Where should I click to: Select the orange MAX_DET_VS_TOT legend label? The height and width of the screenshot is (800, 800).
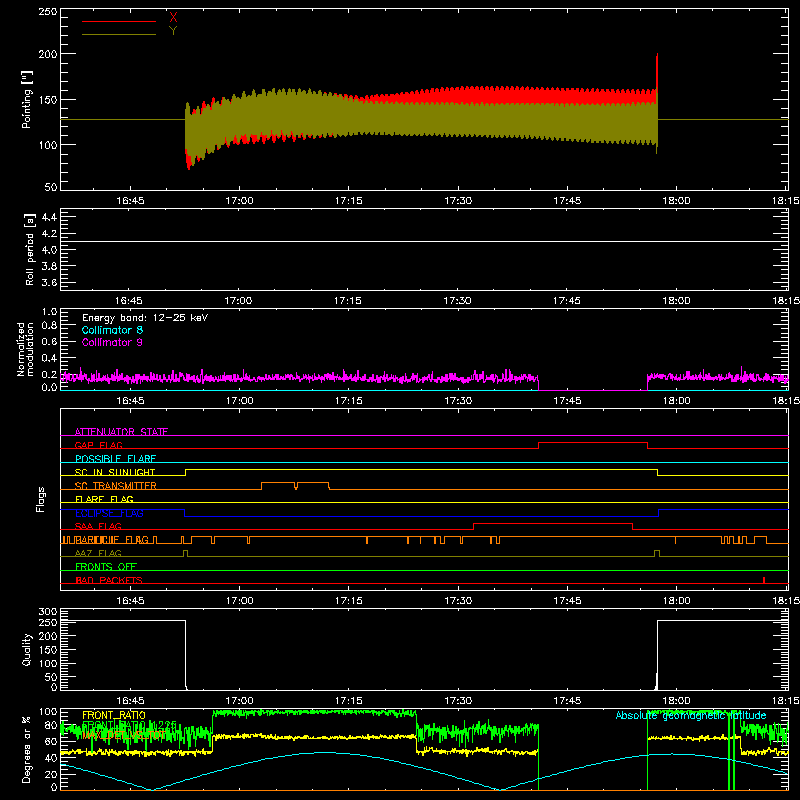click(124, 735)
